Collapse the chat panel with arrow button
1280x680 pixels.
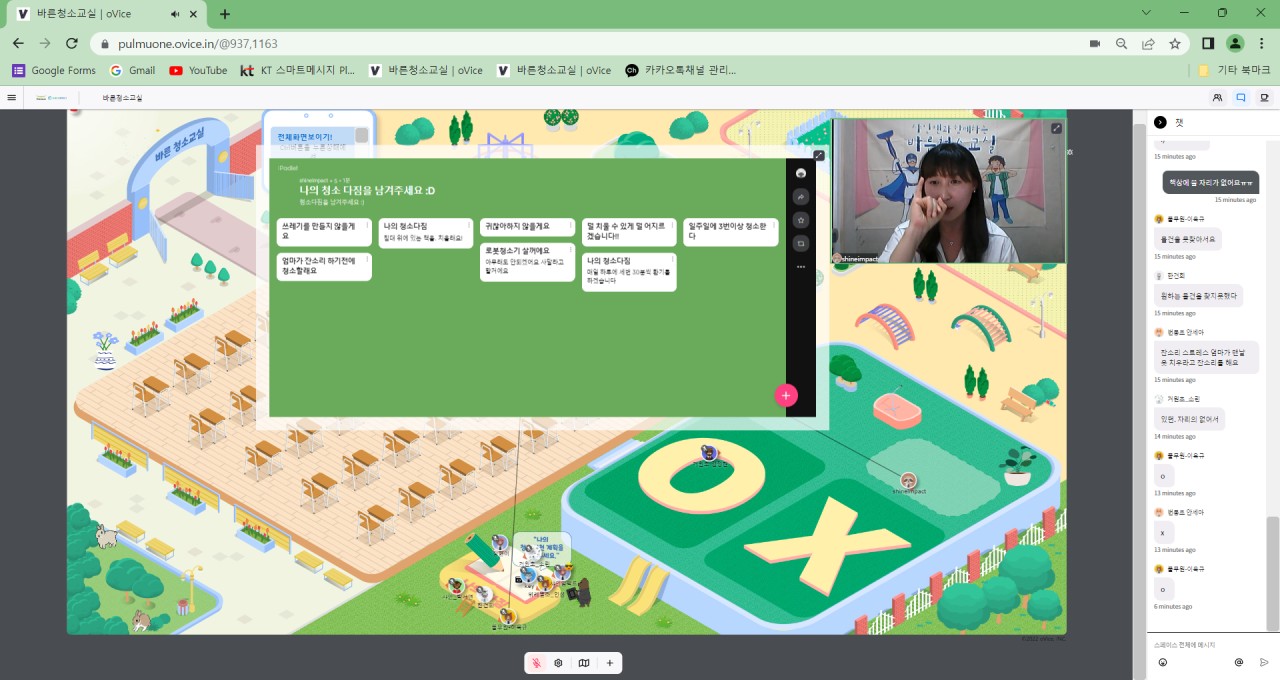click(x=1160, y=122)
